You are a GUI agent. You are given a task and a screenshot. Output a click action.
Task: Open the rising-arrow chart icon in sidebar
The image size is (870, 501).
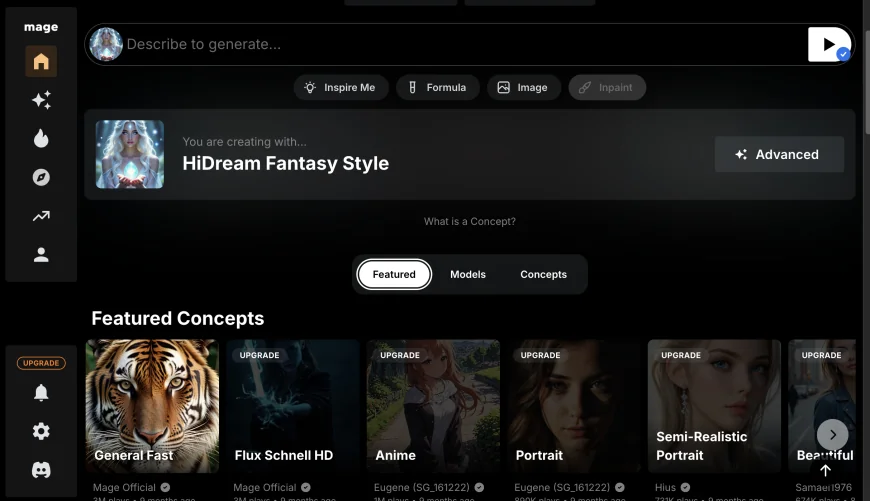[x=41, y=216]
